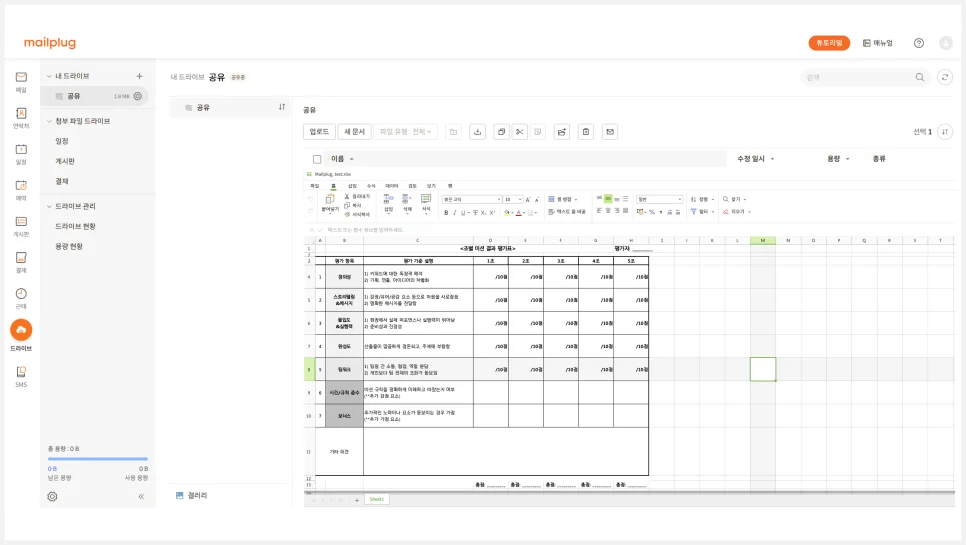966x545 pixels.
Task: Check the select-all checkbox beside 이름
Action: 317,159
